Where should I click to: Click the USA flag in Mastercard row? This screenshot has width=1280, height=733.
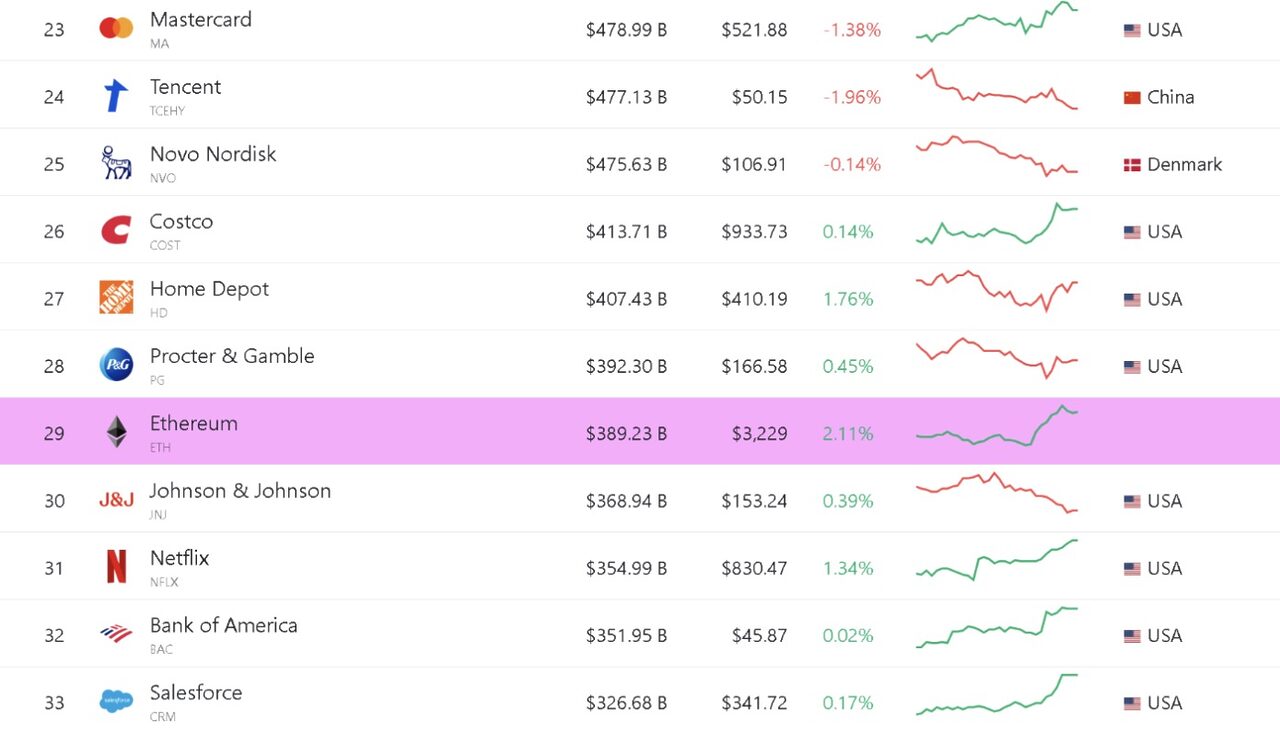(1132, 31)
